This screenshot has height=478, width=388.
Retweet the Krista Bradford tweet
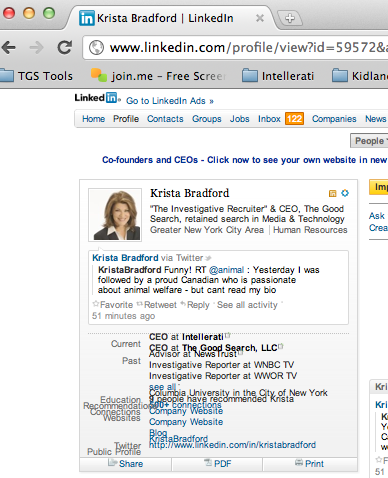pyautogui.click(x=157, y=305)
